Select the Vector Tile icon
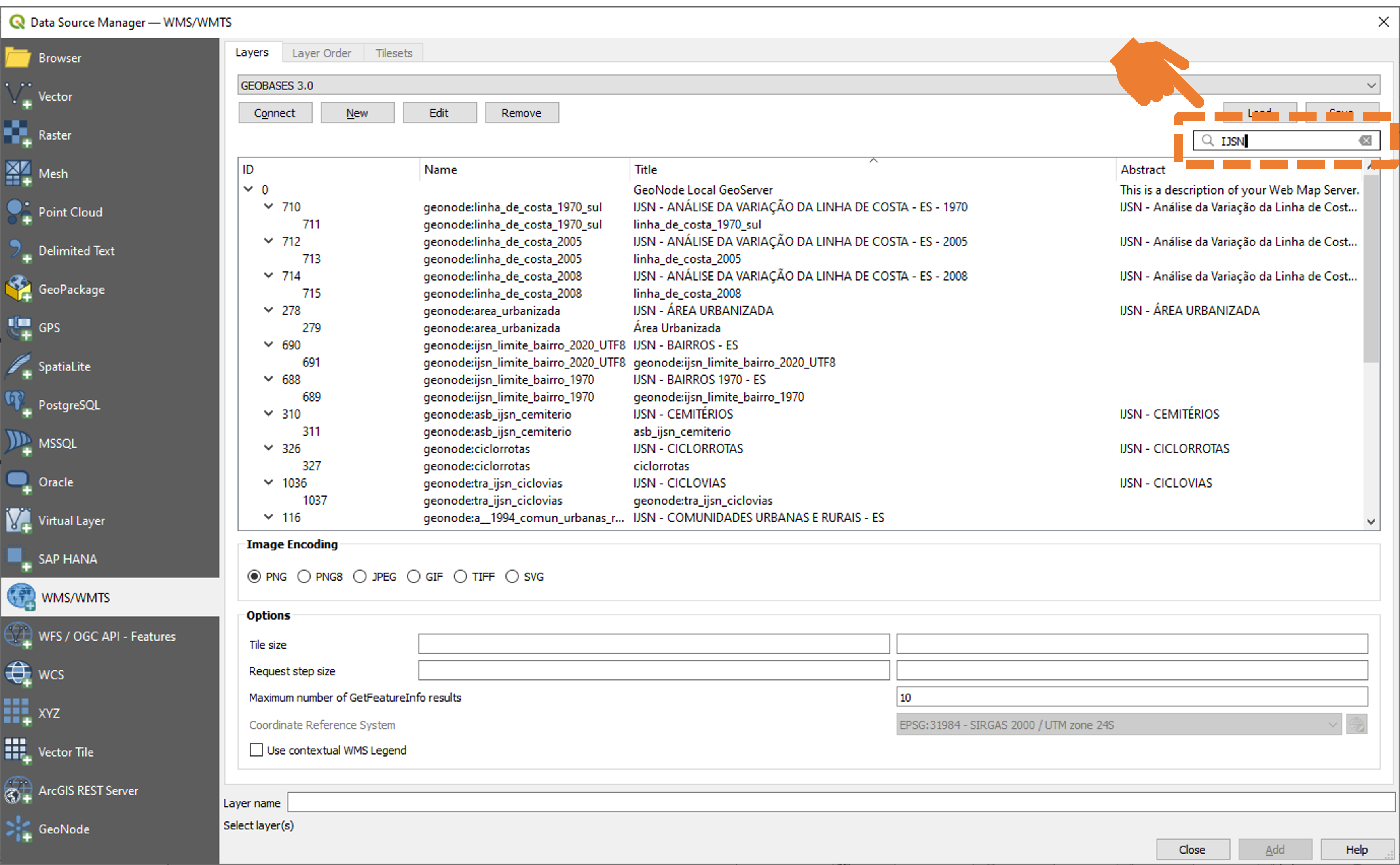1400x865 pixels. pyautogui.click(x=18, y=752)
